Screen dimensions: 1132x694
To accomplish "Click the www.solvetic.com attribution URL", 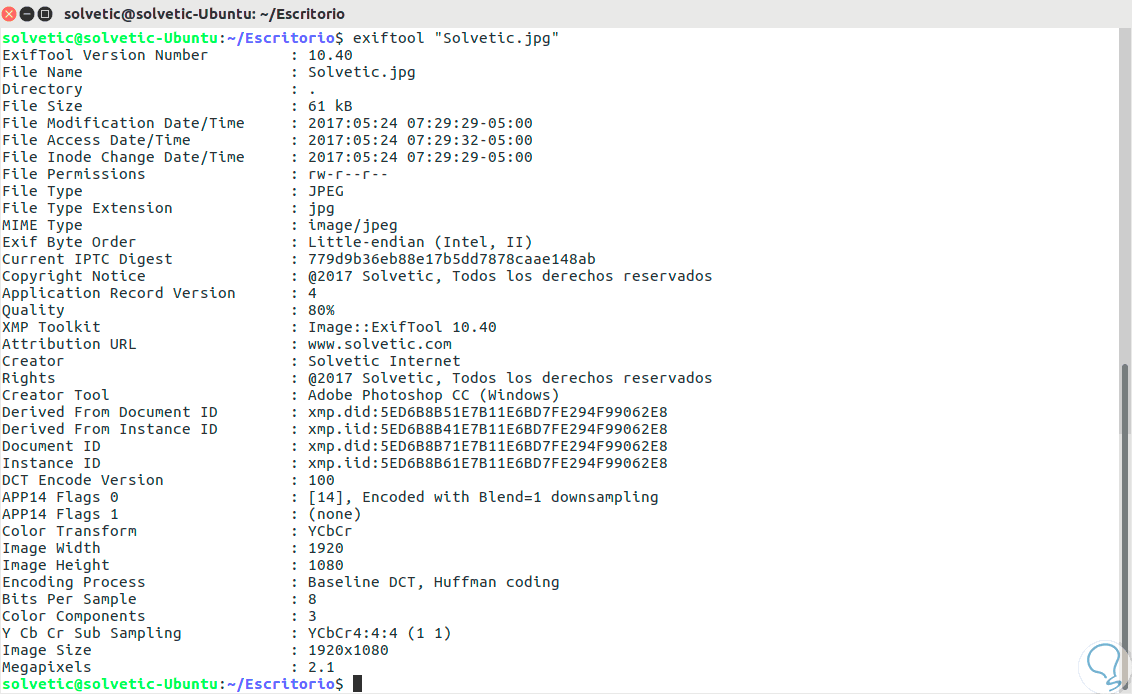I will pyautogui.click(x=380, y=344).
